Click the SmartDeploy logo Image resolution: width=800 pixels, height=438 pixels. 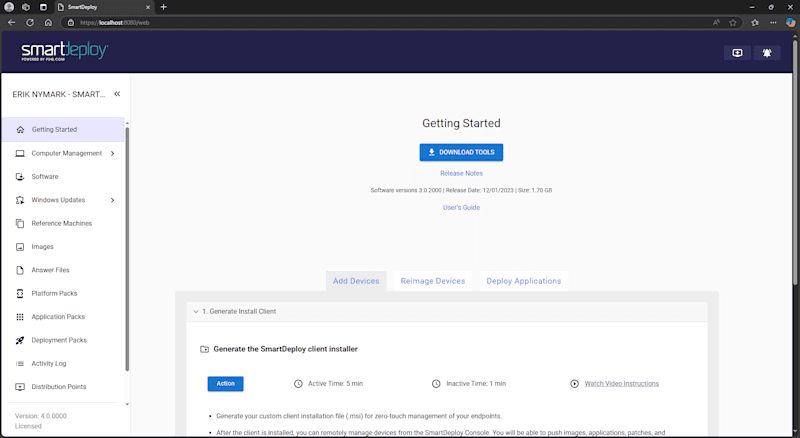point(64,52)
